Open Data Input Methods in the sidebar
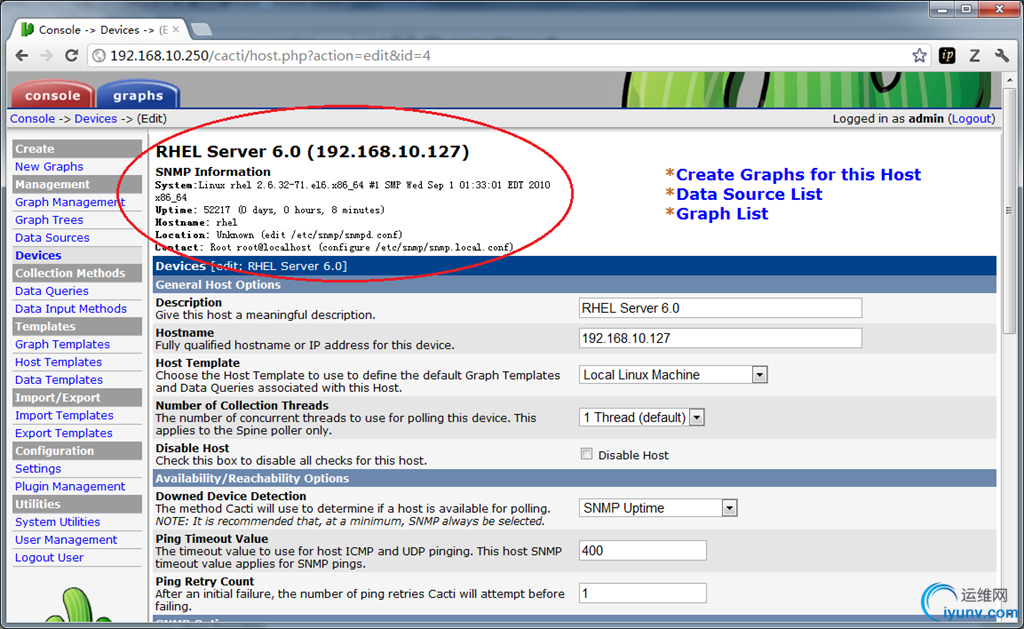This screenshot has height=629, width=1024. 71,308
